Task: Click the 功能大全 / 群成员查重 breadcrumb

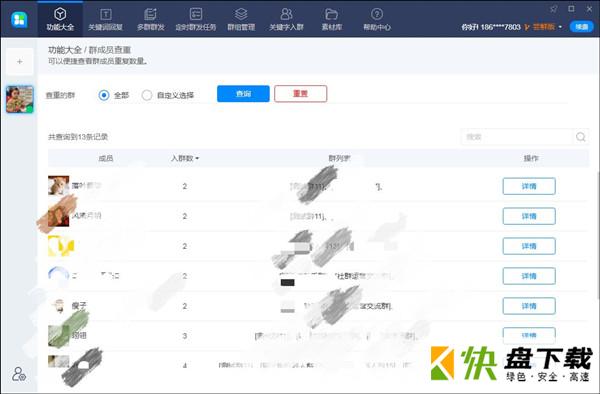Action: point(90,50)
